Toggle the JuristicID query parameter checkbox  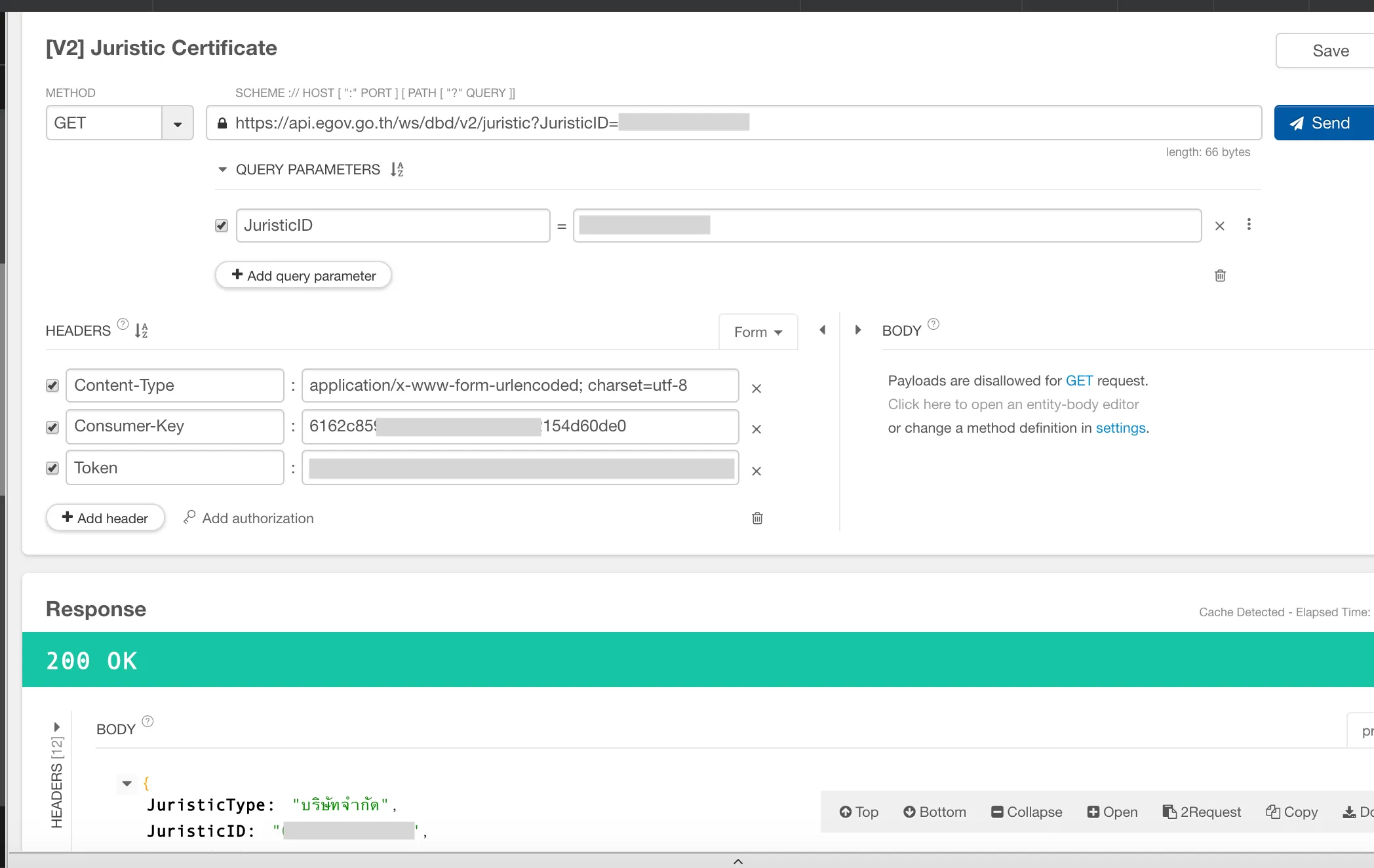click(x=221, y=225)
